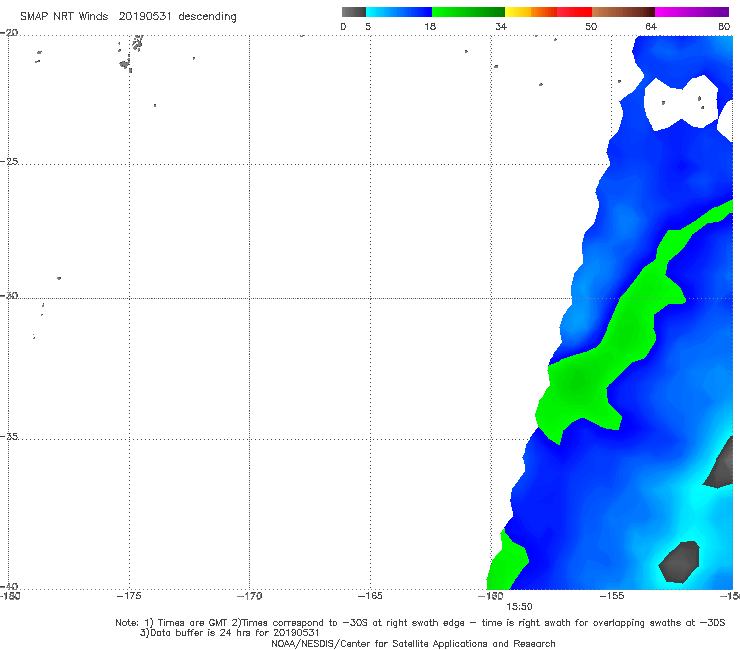740x650 pixels.
Task: Click the dark gray low-wind patch near bottom
Action: [x=679, y=562]
